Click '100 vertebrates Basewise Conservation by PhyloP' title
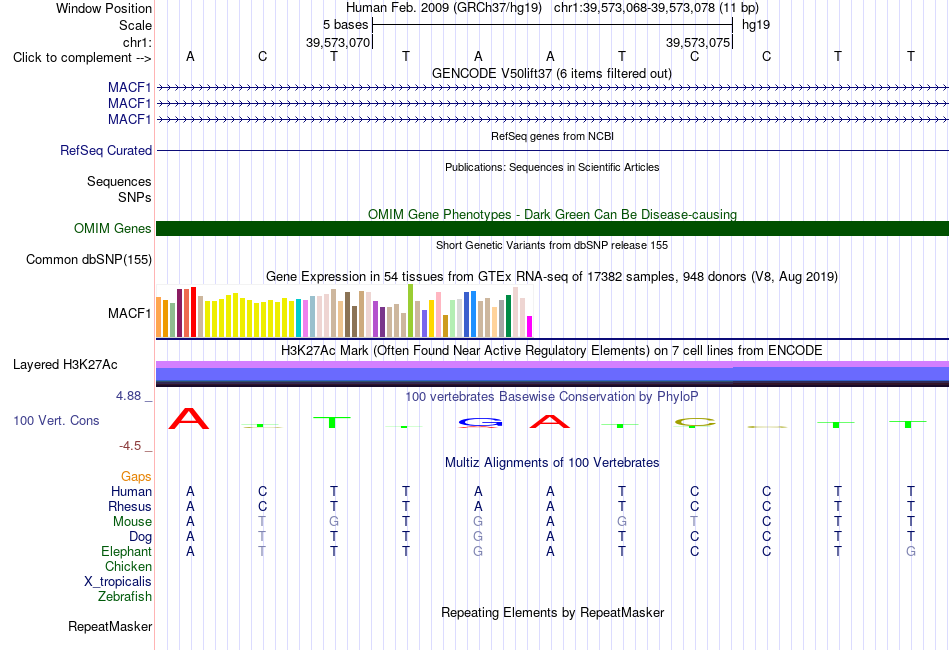950x650 pixels. (551, 397)
